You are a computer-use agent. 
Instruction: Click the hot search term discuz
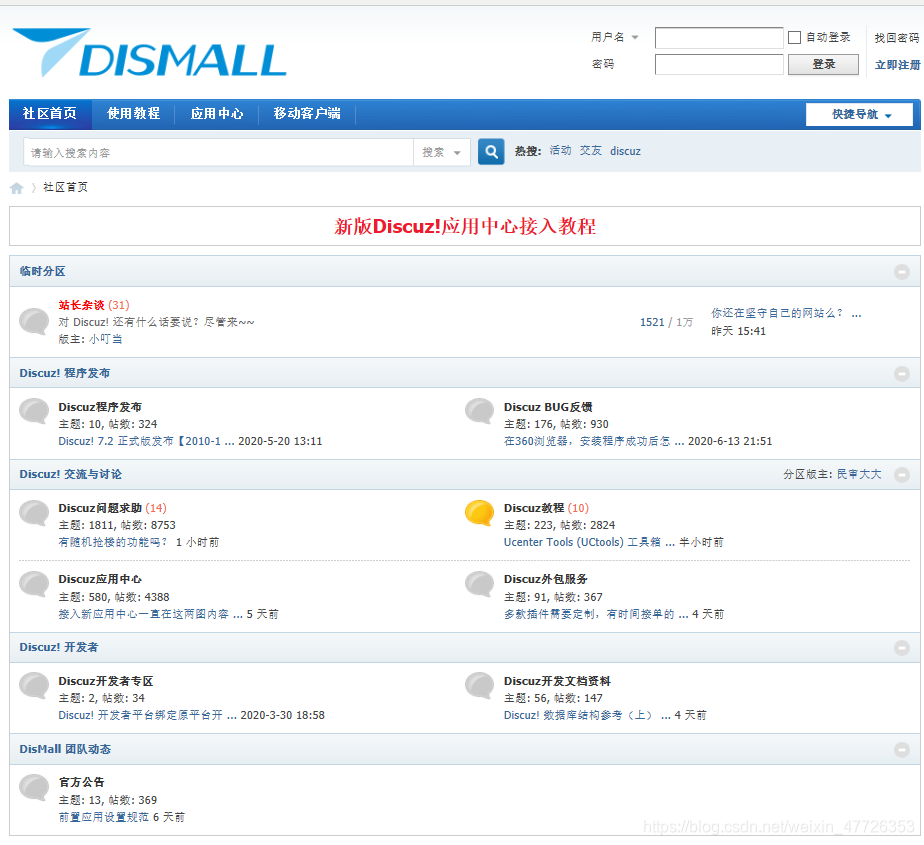click(x=625, y=151)
